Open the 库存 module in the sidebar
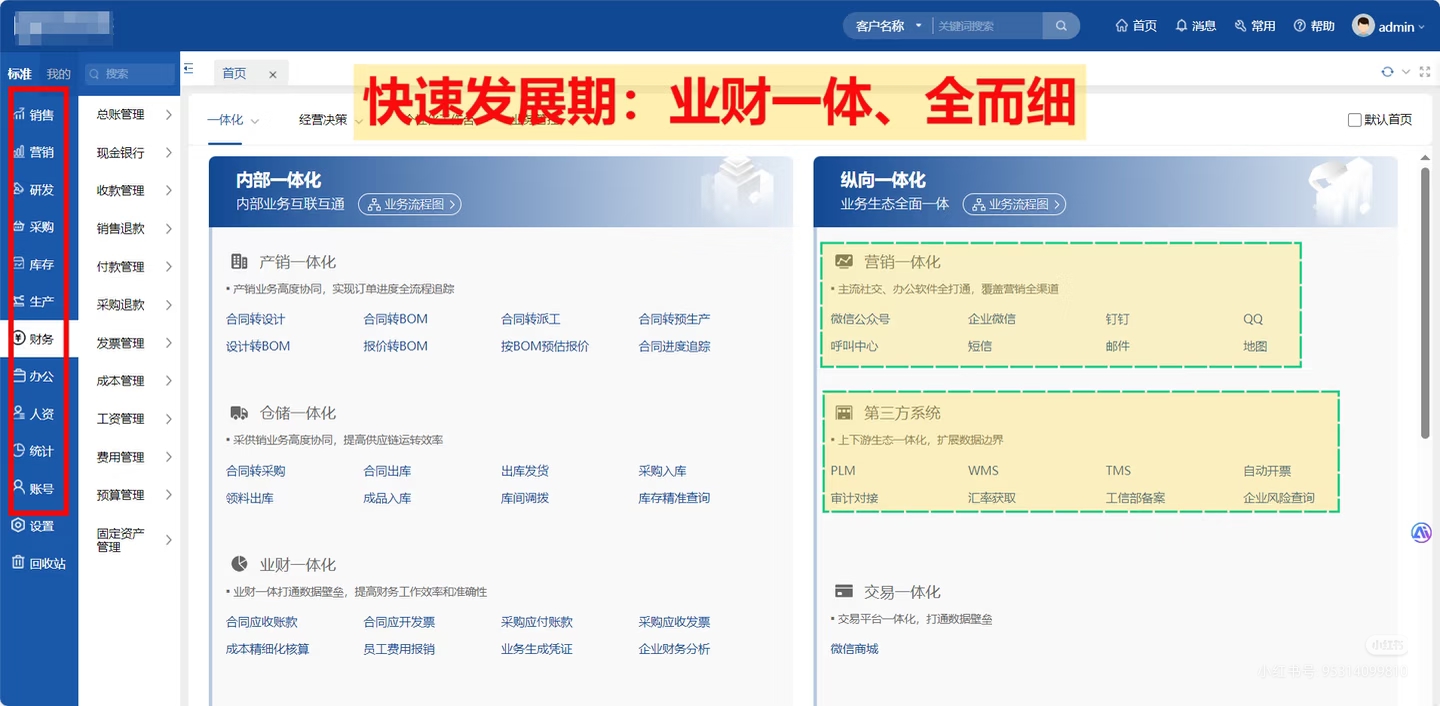 coord(33,265)
